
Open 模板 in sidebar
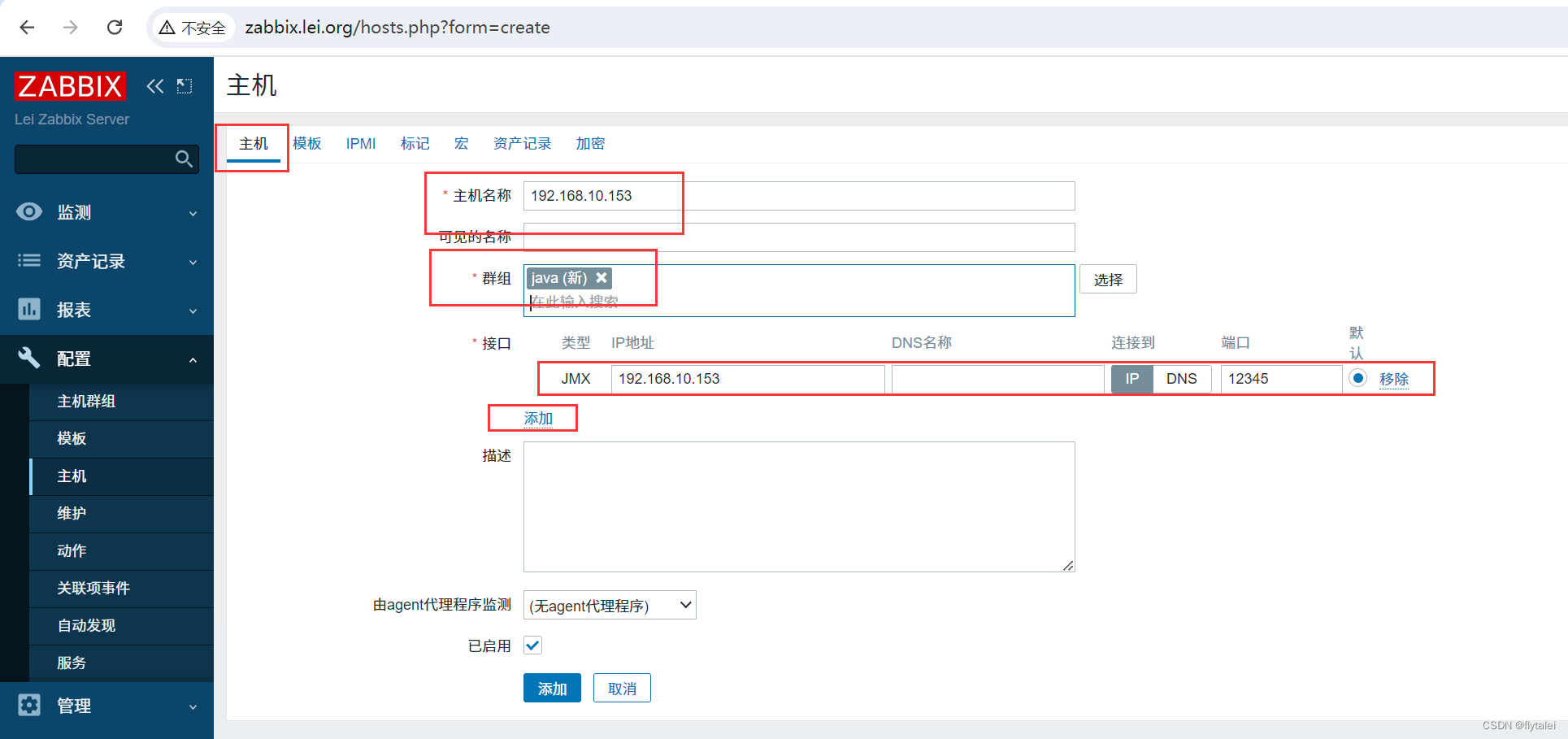click(121, 439)
